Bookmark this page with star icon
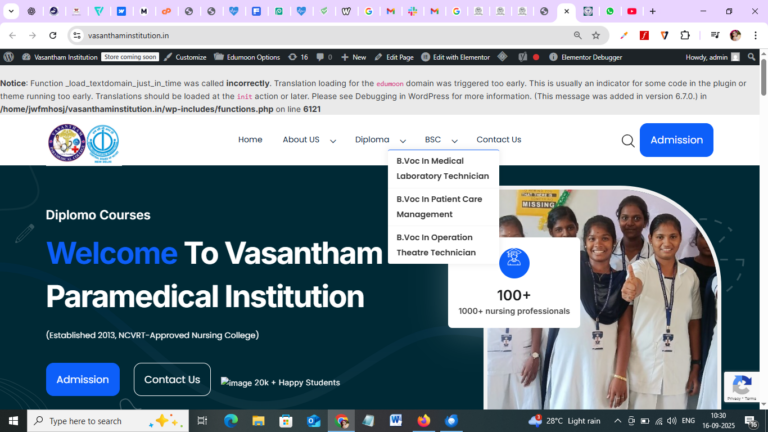Screen dimensions: 768x432 596,35
